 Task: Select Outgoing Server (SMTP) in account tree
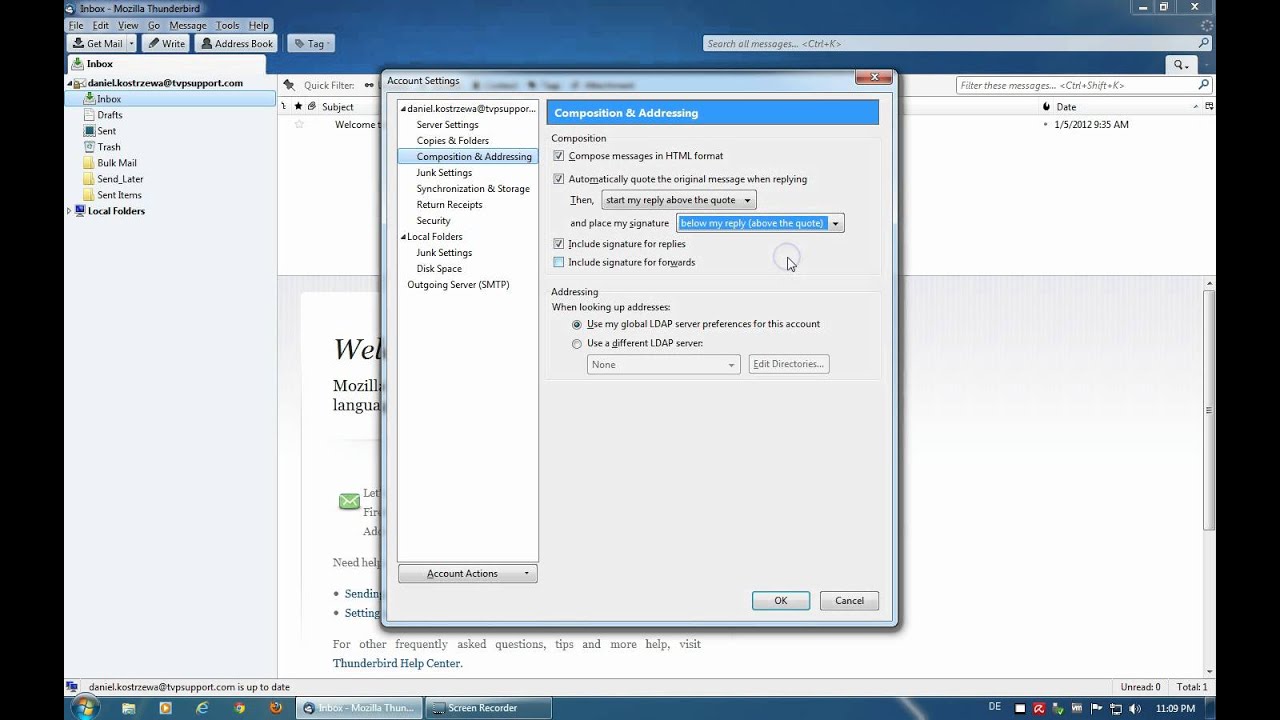(458, 285)
